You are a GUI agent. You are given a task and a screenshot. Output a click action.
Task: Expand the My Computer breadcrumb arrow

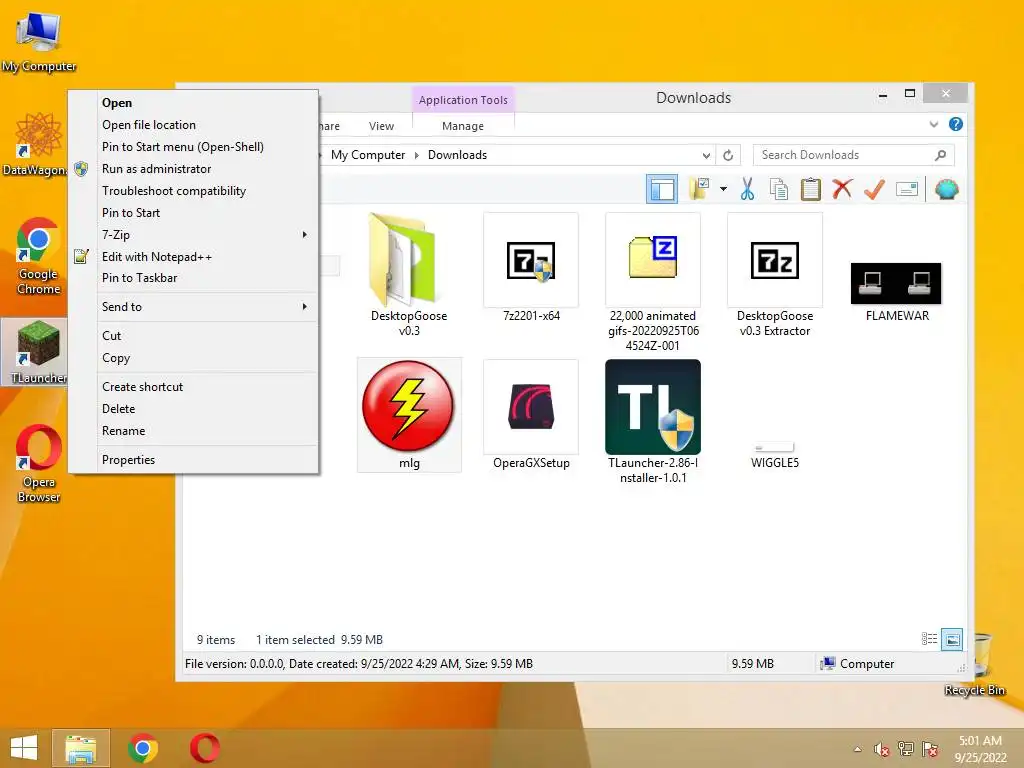click(x=417, y=155)
